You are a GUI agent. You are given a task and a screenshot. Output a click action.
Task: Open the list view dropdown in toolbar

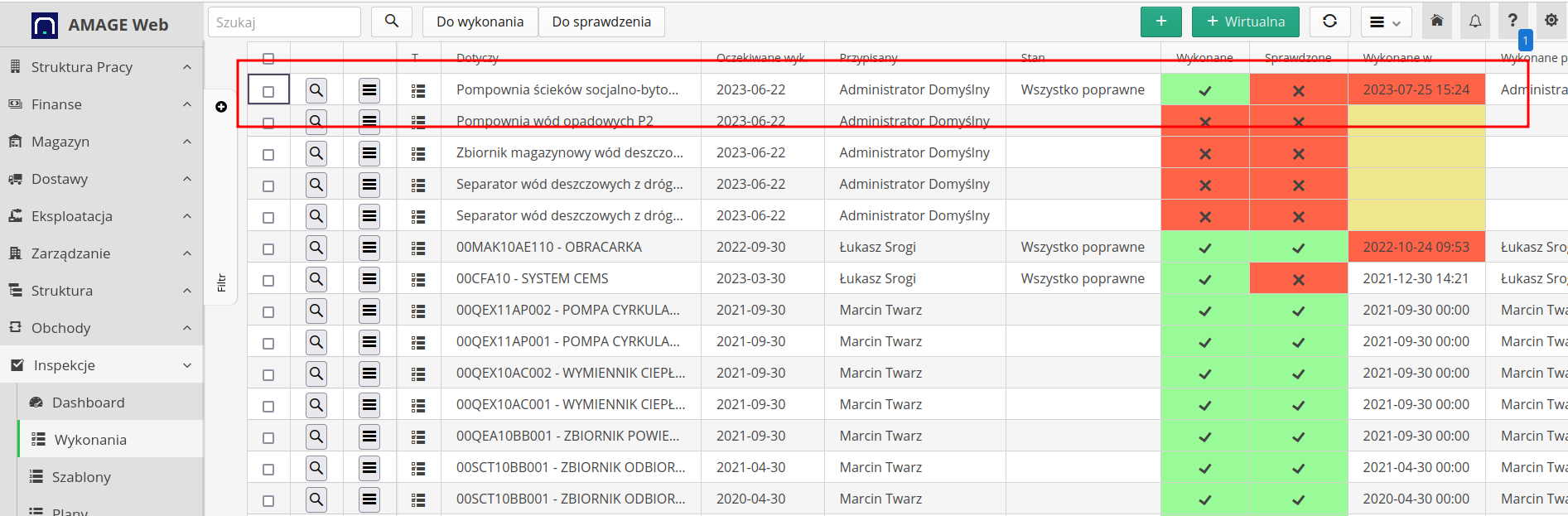pyautogui.click(x=1386, y=22)
